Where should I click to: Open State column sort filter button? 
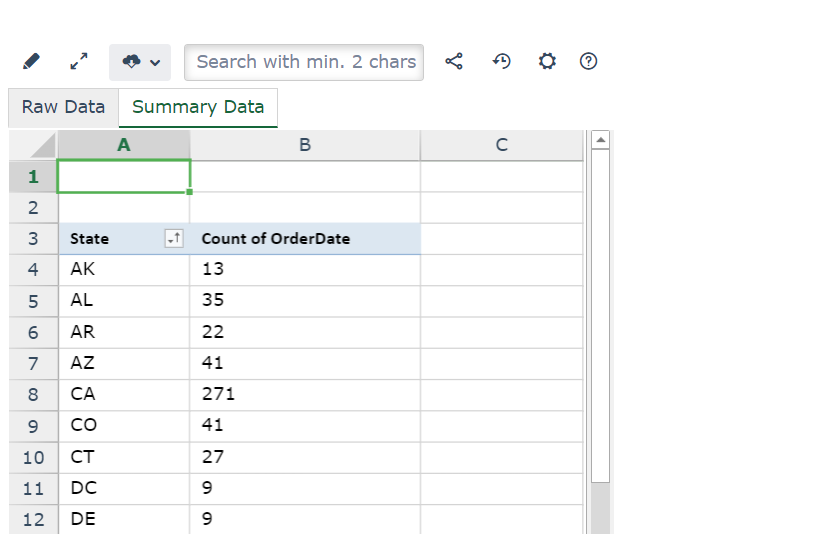[x=174, y=239]
